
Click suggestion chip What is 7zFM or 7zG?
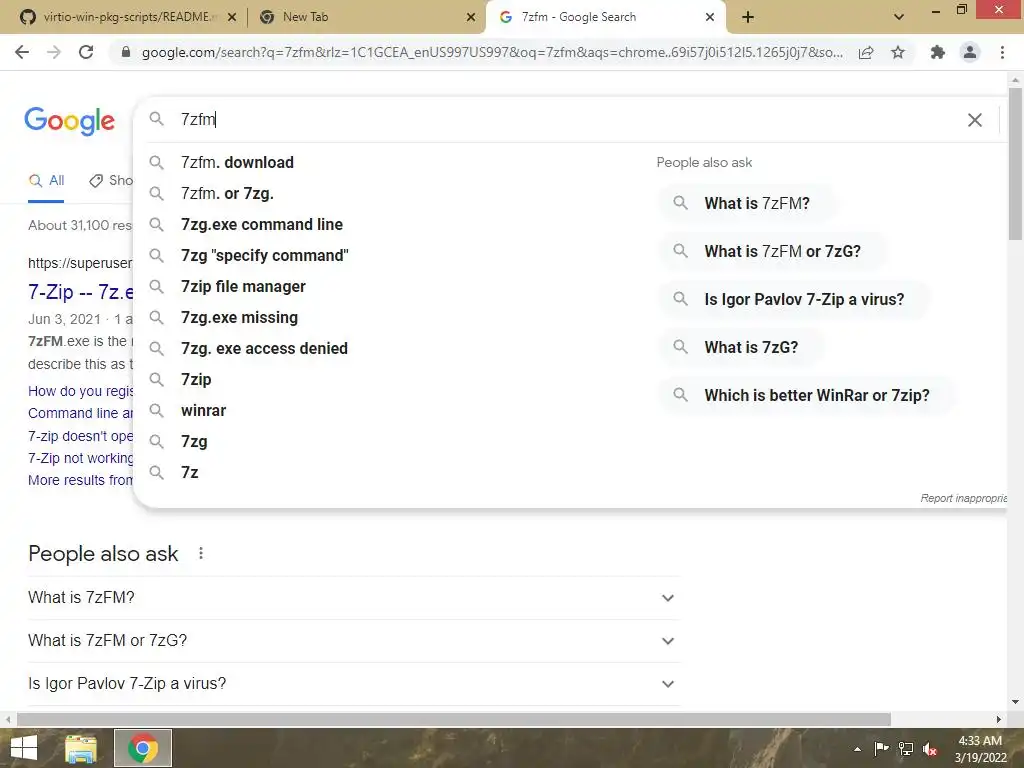tap(774, 251)
